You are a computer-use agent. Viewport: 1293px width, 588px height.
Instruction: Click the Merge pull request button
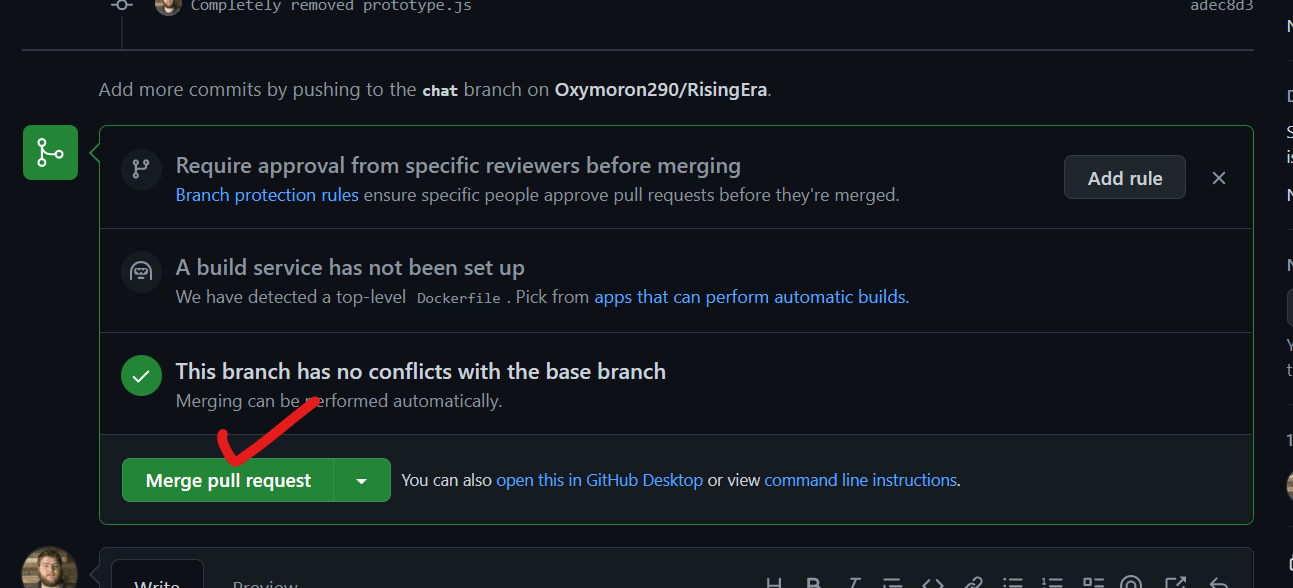coord(227,480)
